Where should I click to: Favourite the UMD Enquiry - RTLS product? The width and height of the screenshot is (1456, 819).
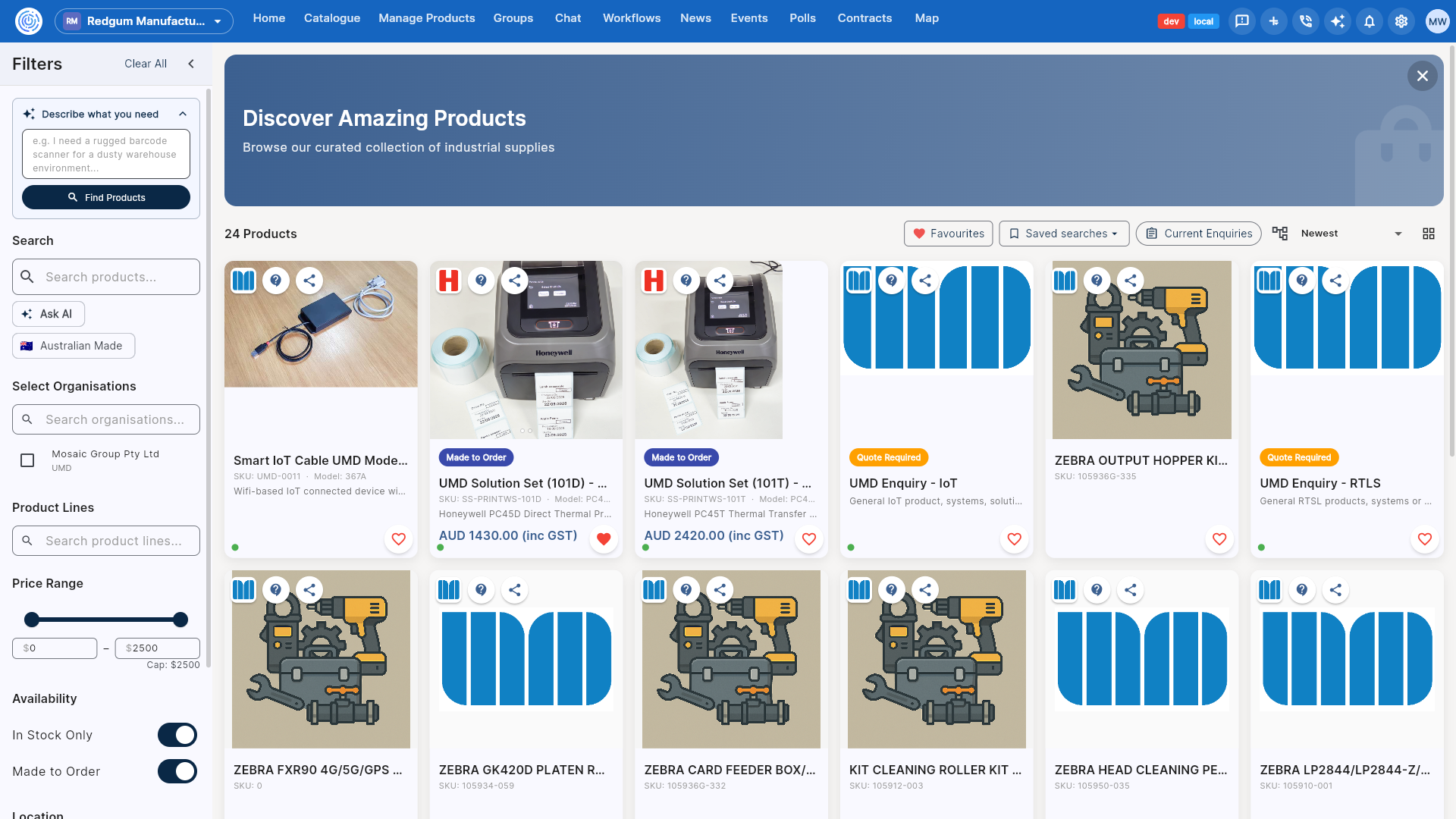pos(1425,539)
